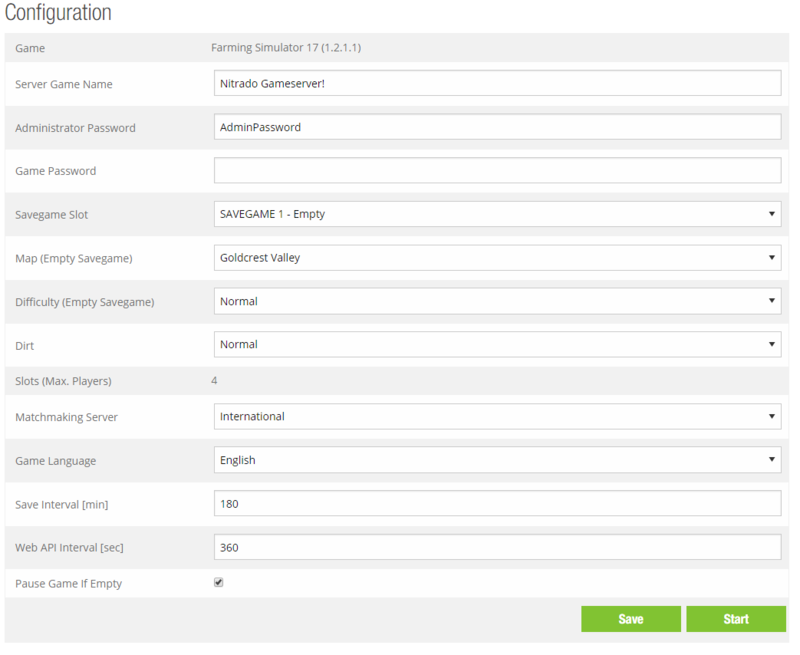
Task: Click the Matchmaking Server label
Action: point(66,417)
